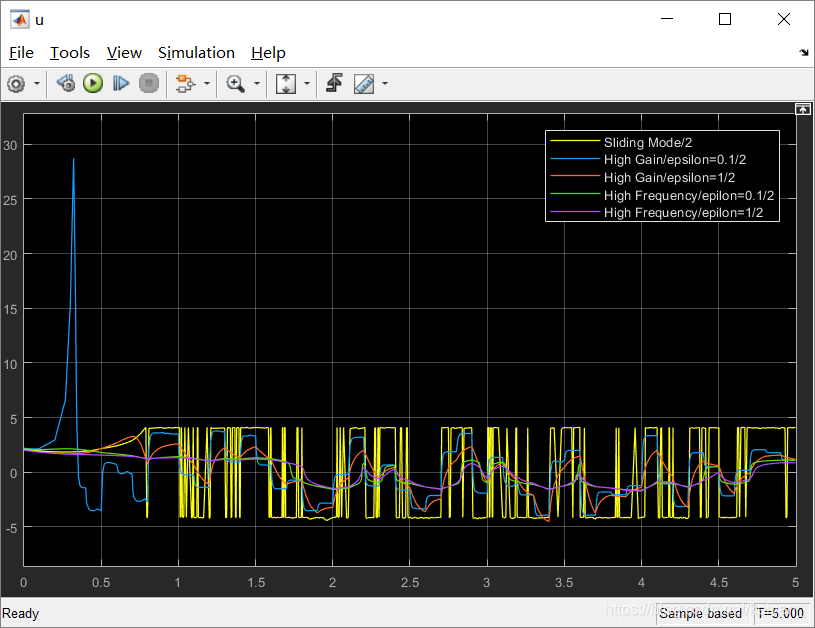This screenshot has height=628, width=815.
Task: Expand the Cursor Measurements dropdown arrow
Action: tap(385, 83)
